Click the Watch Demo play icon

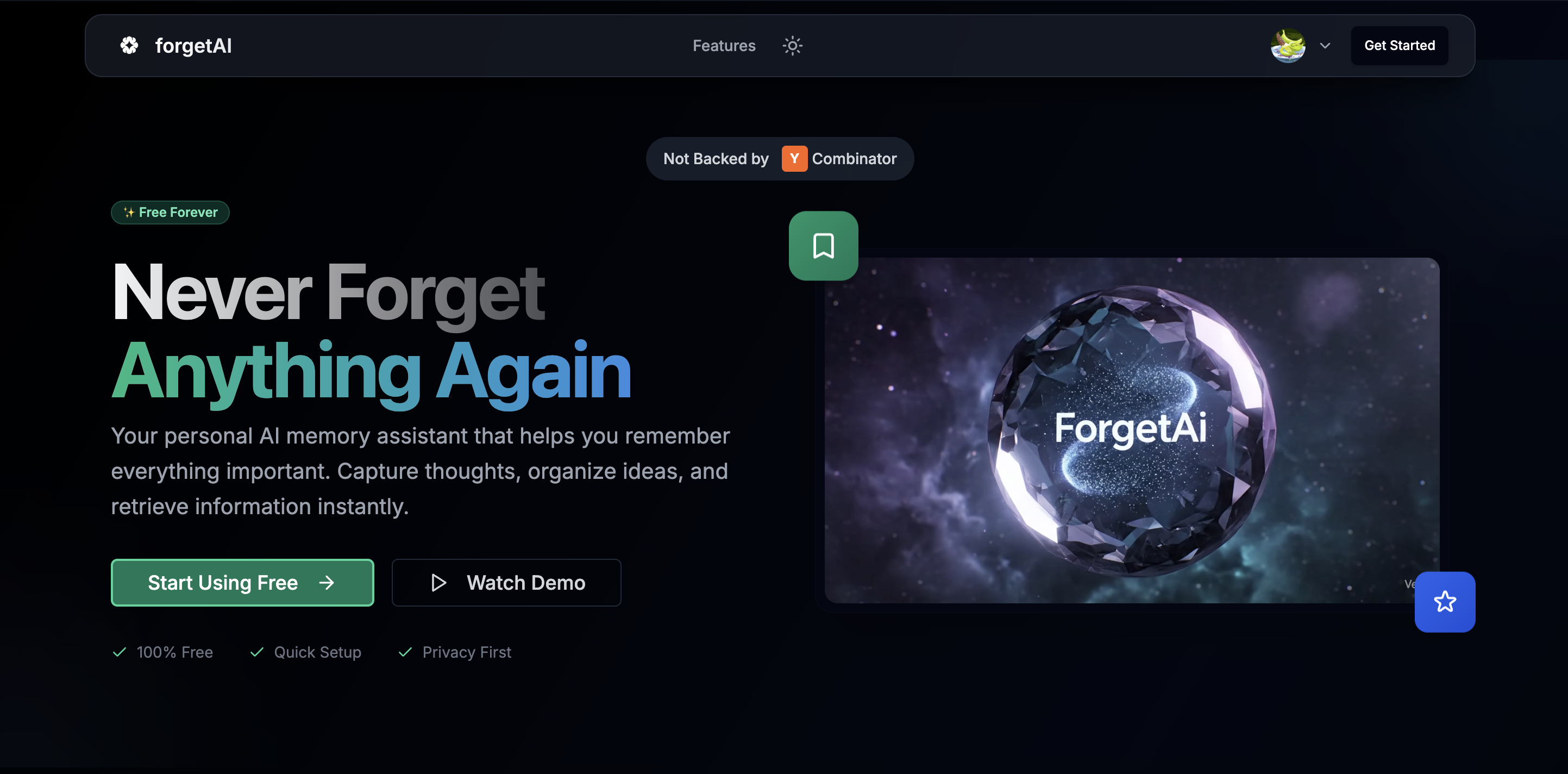[438, 583]
